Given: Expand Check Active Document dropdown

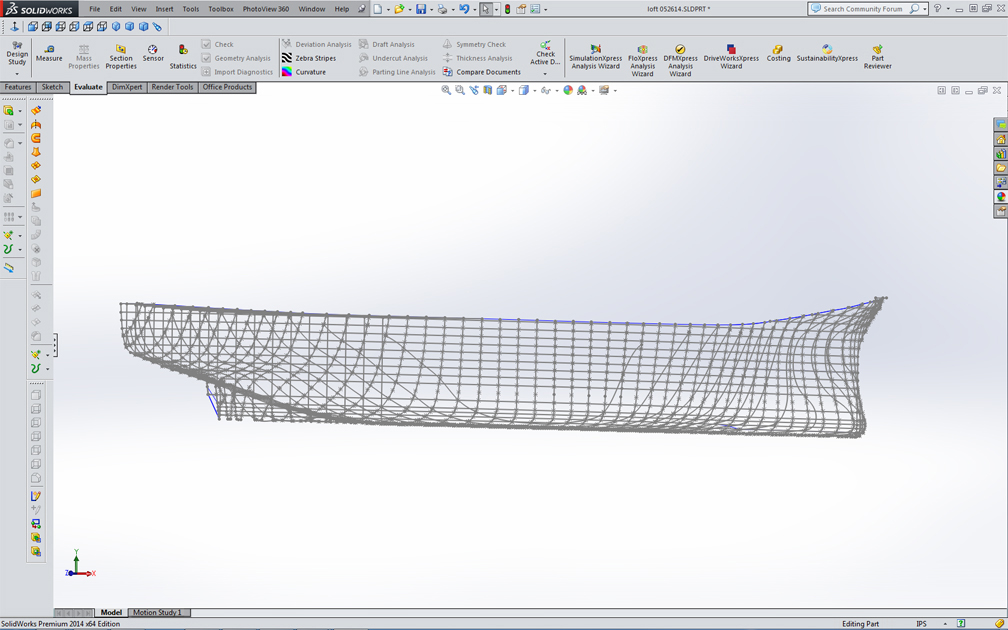Looking at the screenshot, I should (x=545, y=74).
